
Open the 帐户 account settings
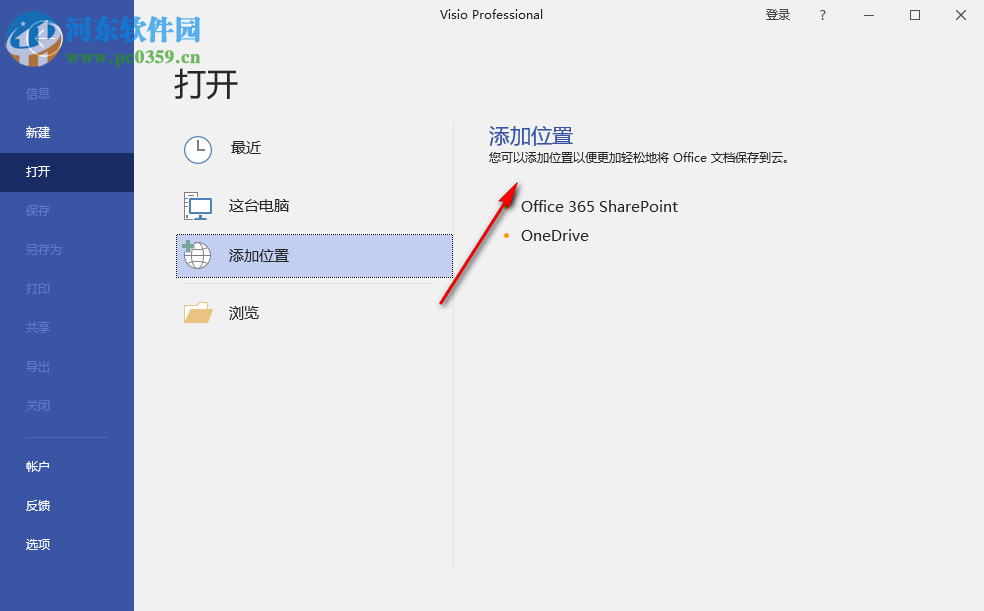pos(37,465)
